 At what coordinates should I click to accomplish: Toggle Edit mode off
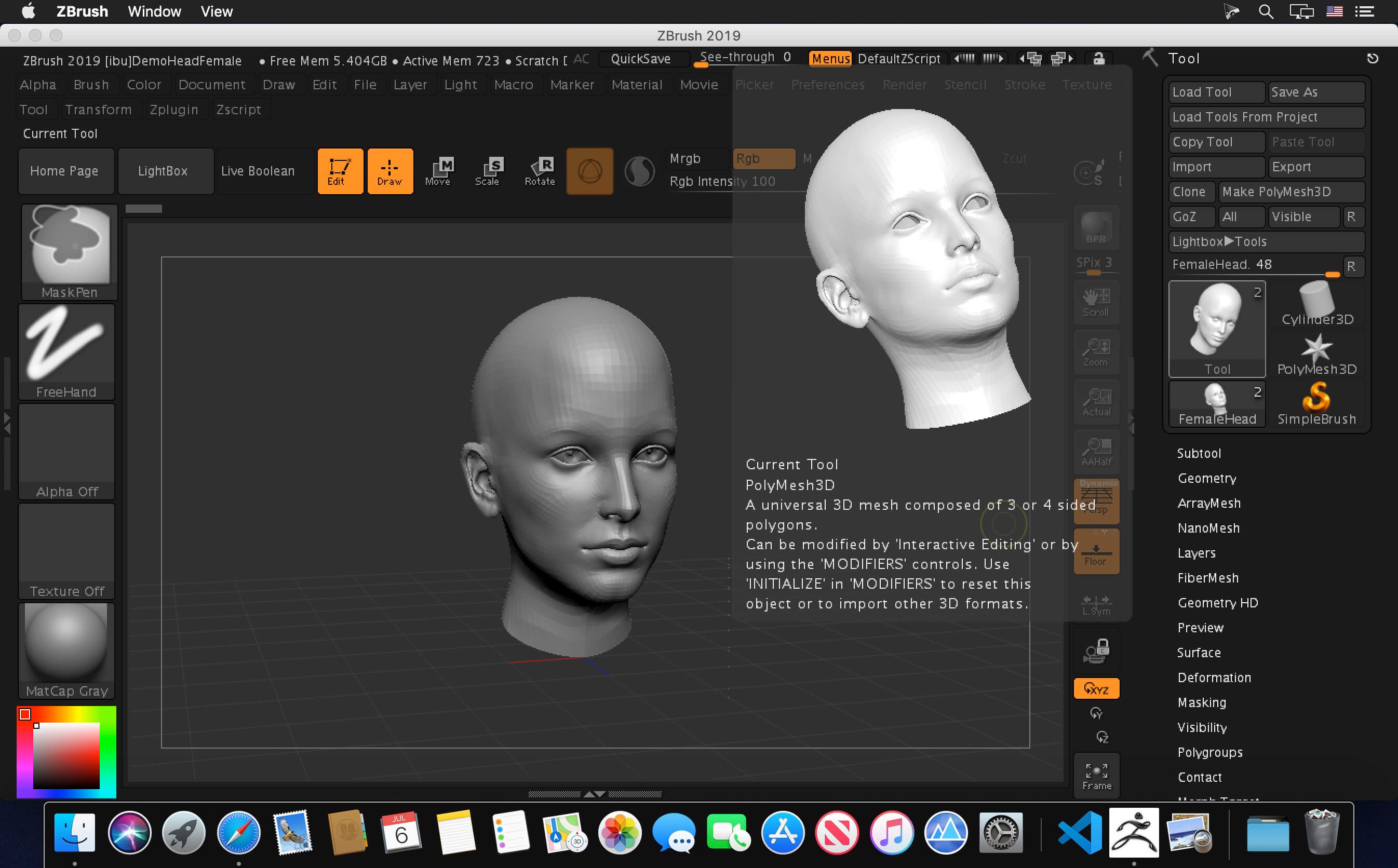pyautogui.click(x=341, y=171)
